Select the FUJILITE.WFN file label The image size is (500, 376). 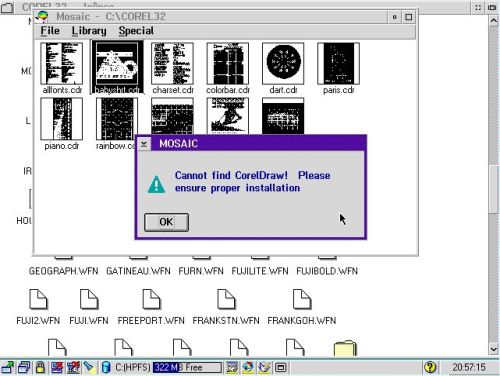click(x=260, y=271)
